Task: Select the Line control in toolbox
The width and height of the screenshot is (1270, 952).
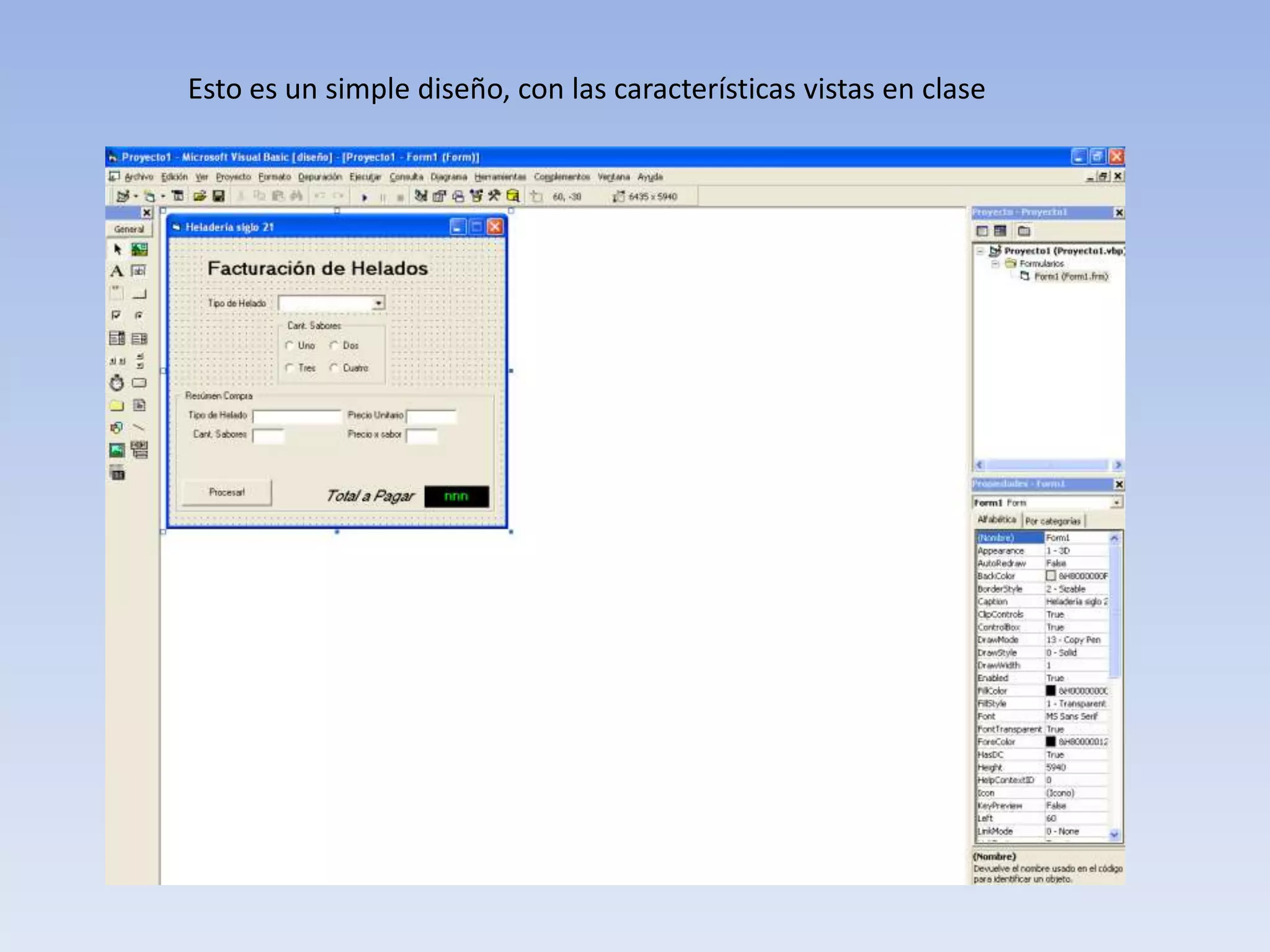Action: (140, 428)
